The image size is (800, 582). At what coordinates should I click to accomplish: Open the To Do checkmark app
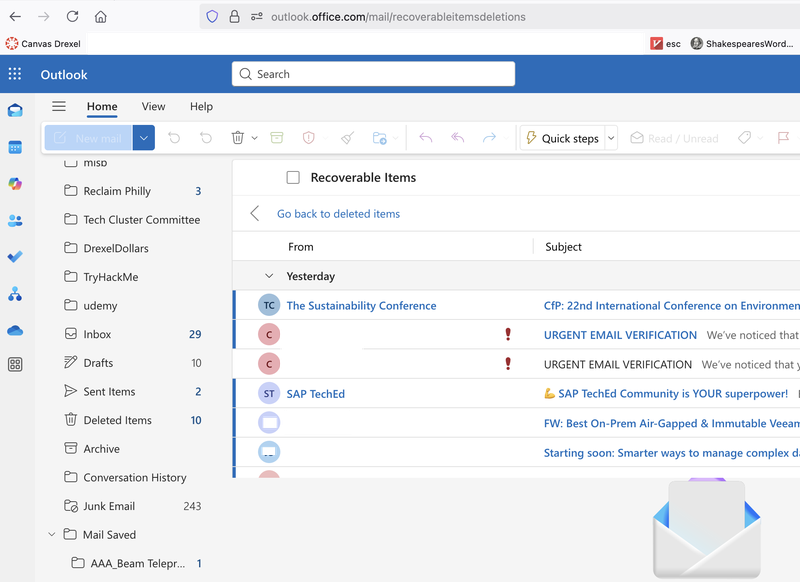click(15, 257)
